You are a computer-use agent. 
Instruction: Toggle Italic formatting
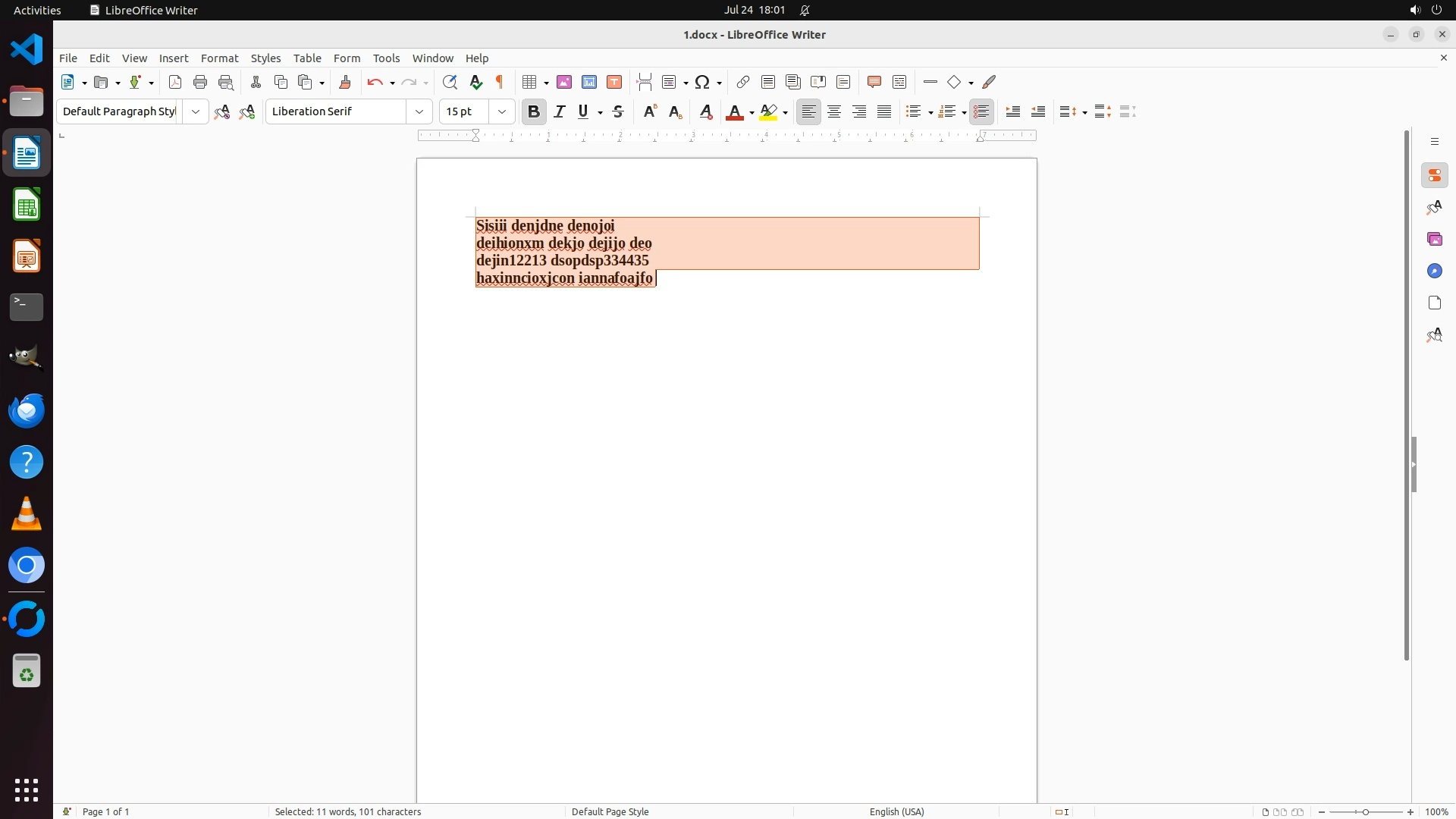click(x=560, y=112)
